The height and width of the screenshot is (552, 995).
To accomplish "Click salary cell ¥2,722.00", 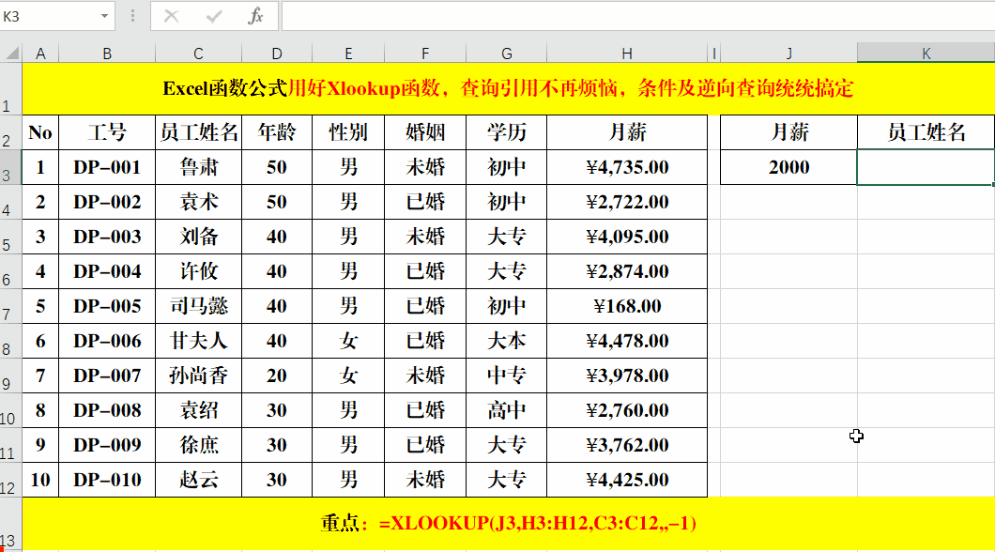I will point(627,202).
